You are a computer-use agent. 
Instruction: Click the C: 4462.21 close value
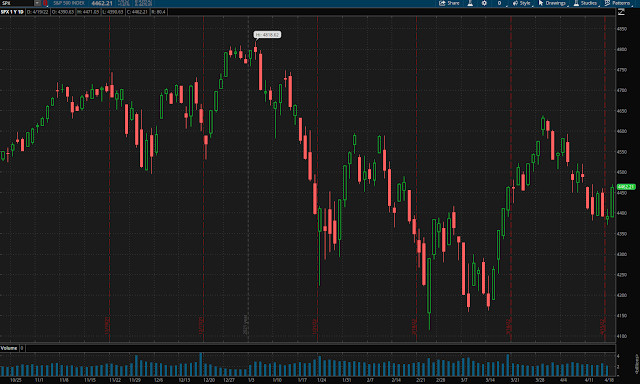pyautogui.click(x=137, y=12)
